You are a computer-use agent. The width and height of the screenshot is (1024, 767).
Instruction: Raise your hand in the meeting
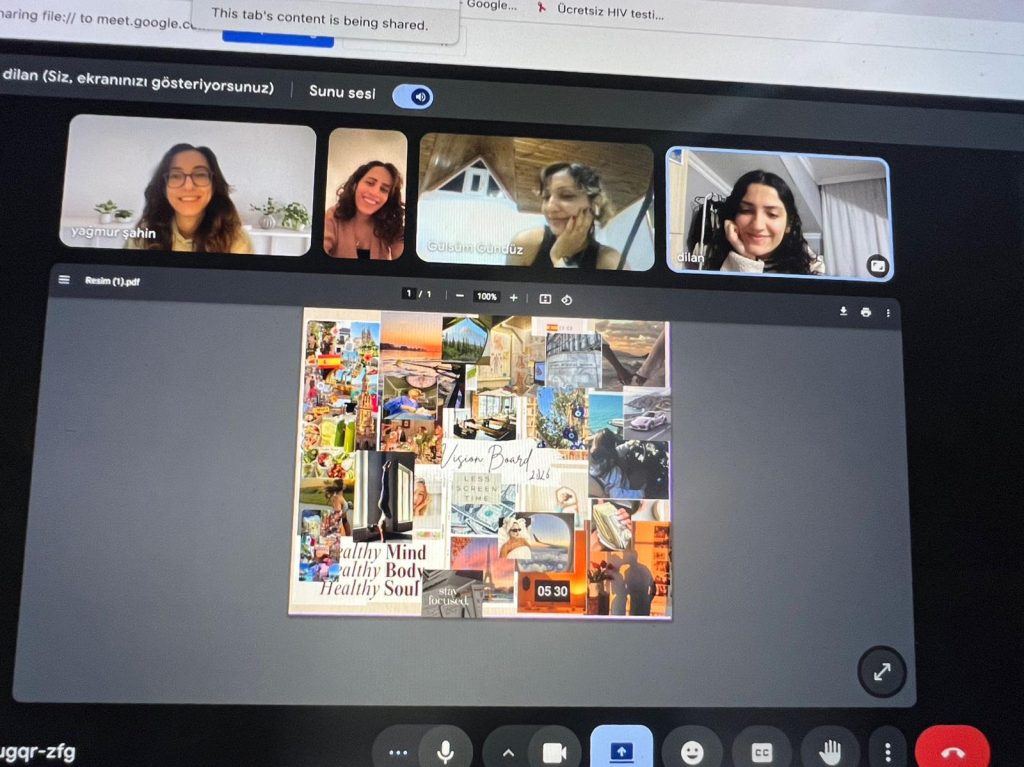pyautogui.click(x=829, y=752)
